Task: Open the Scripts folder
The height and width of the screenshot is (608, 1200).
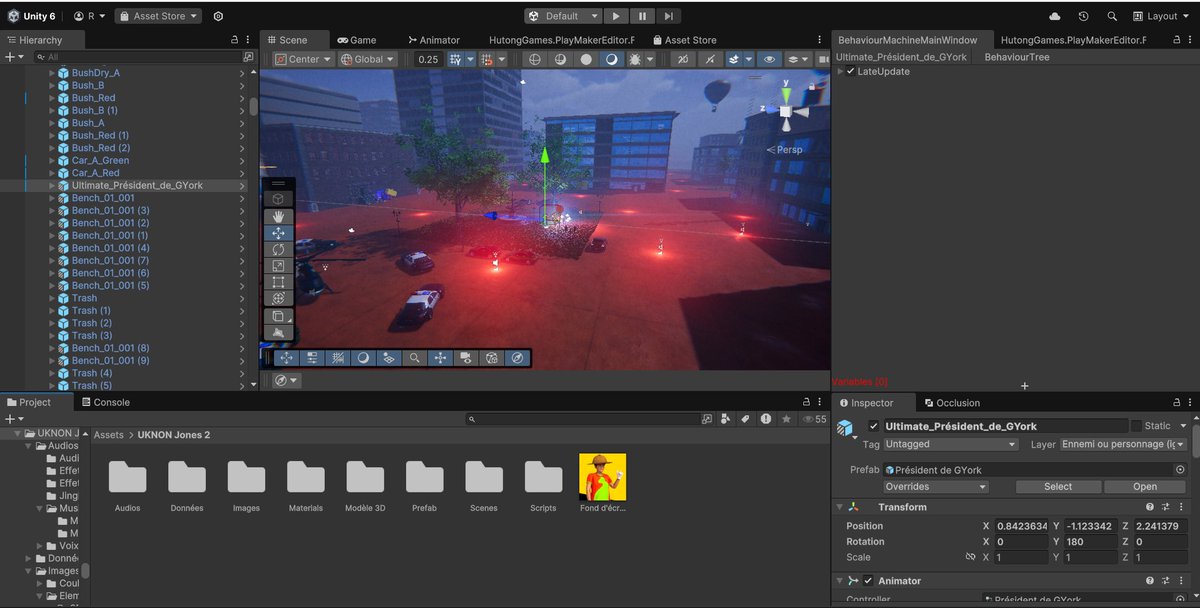Action: [543, 485]
